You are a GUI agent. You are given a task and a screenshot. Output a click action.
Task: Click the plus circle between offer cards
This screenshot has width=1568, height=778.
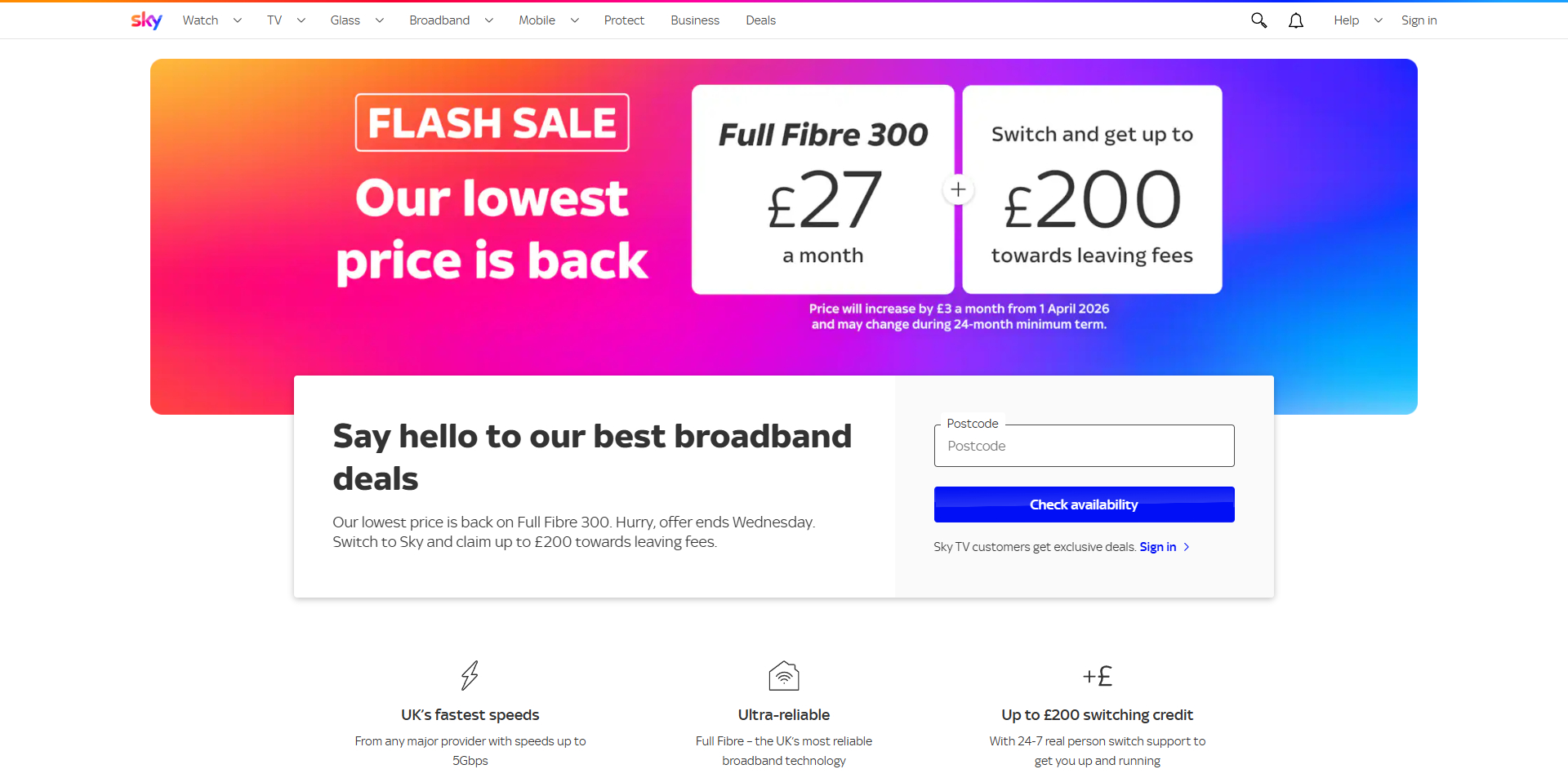958,190
